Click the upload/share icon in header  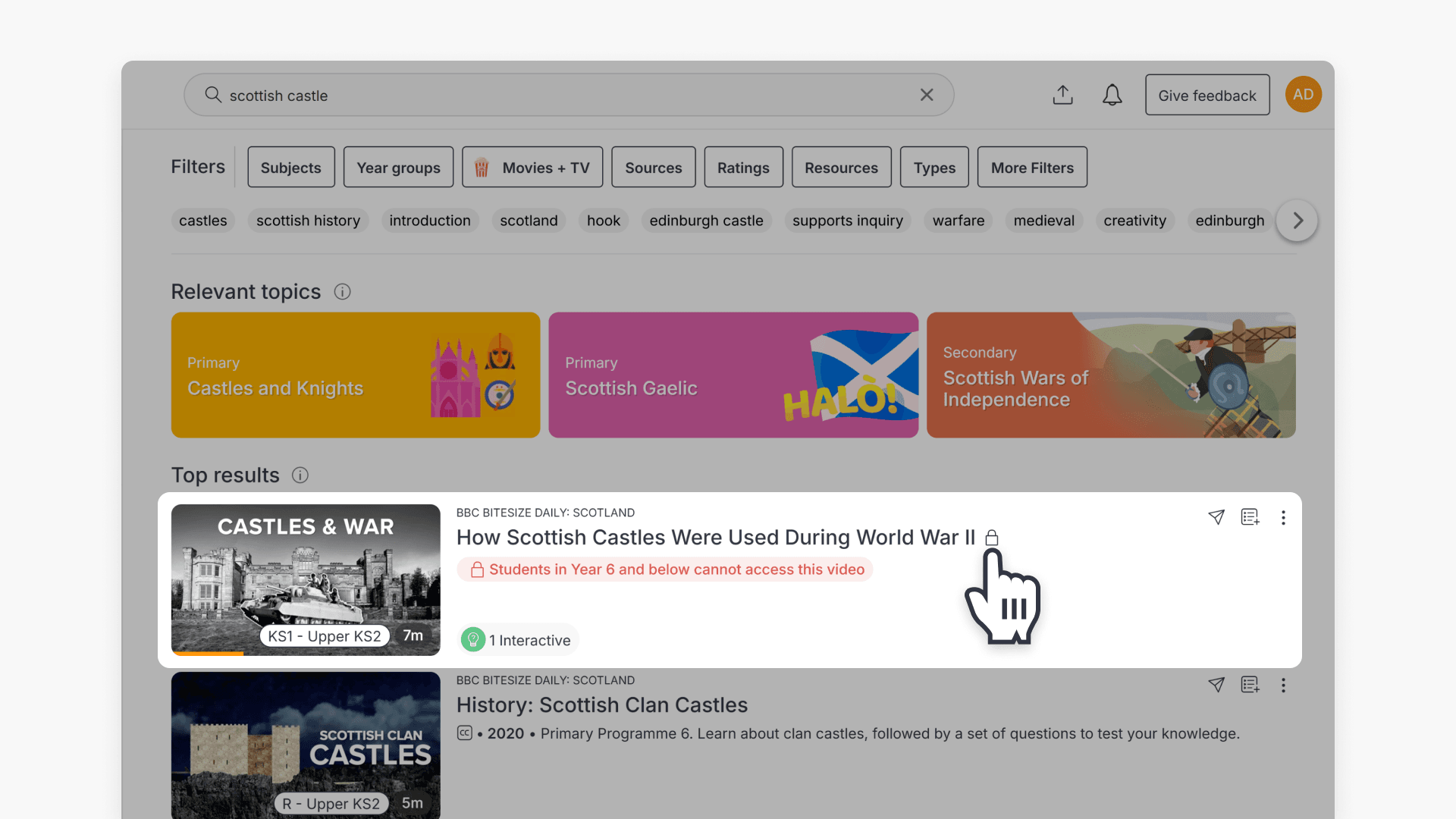tap(1062, 95)
